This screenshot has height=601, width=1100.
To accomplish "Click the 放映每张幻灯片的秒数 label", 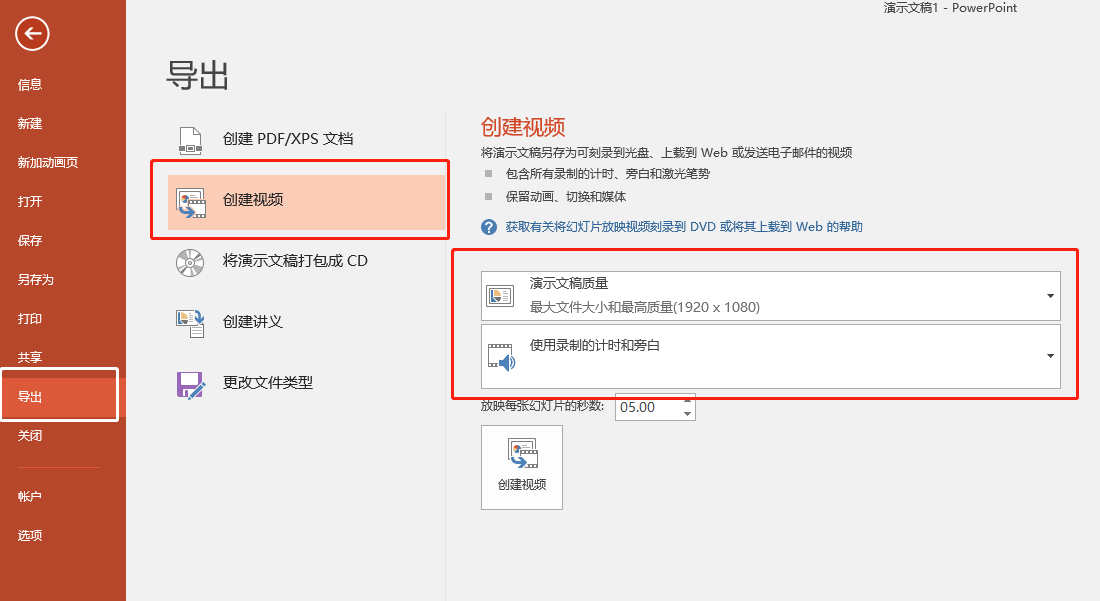I will pyautogui.click(x=542, y=406).
